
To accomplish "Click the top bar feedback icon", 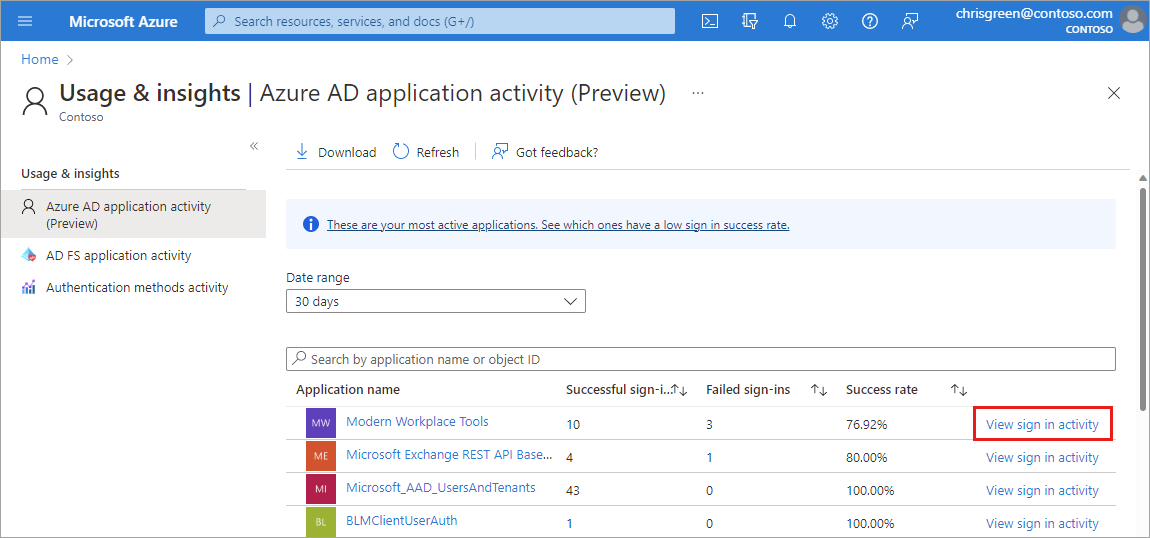I will pos(910,21).
